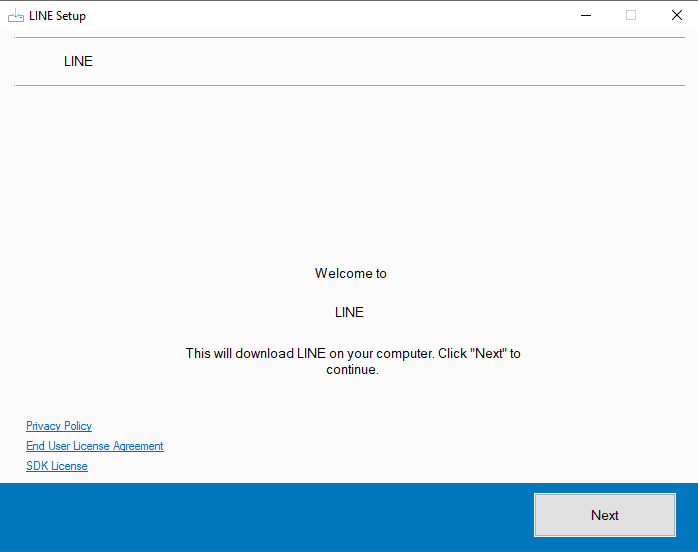The width and height of the screenshot is (698, 552).
Task: Open the Privacy Policy link
Action: coord(59,426)
